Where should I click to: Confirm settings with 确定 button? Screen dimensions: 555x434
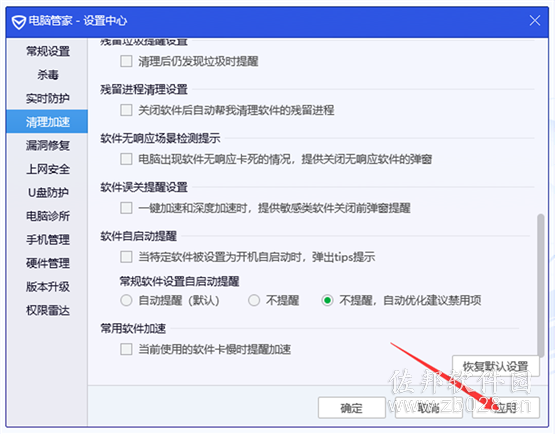point(351,408)
